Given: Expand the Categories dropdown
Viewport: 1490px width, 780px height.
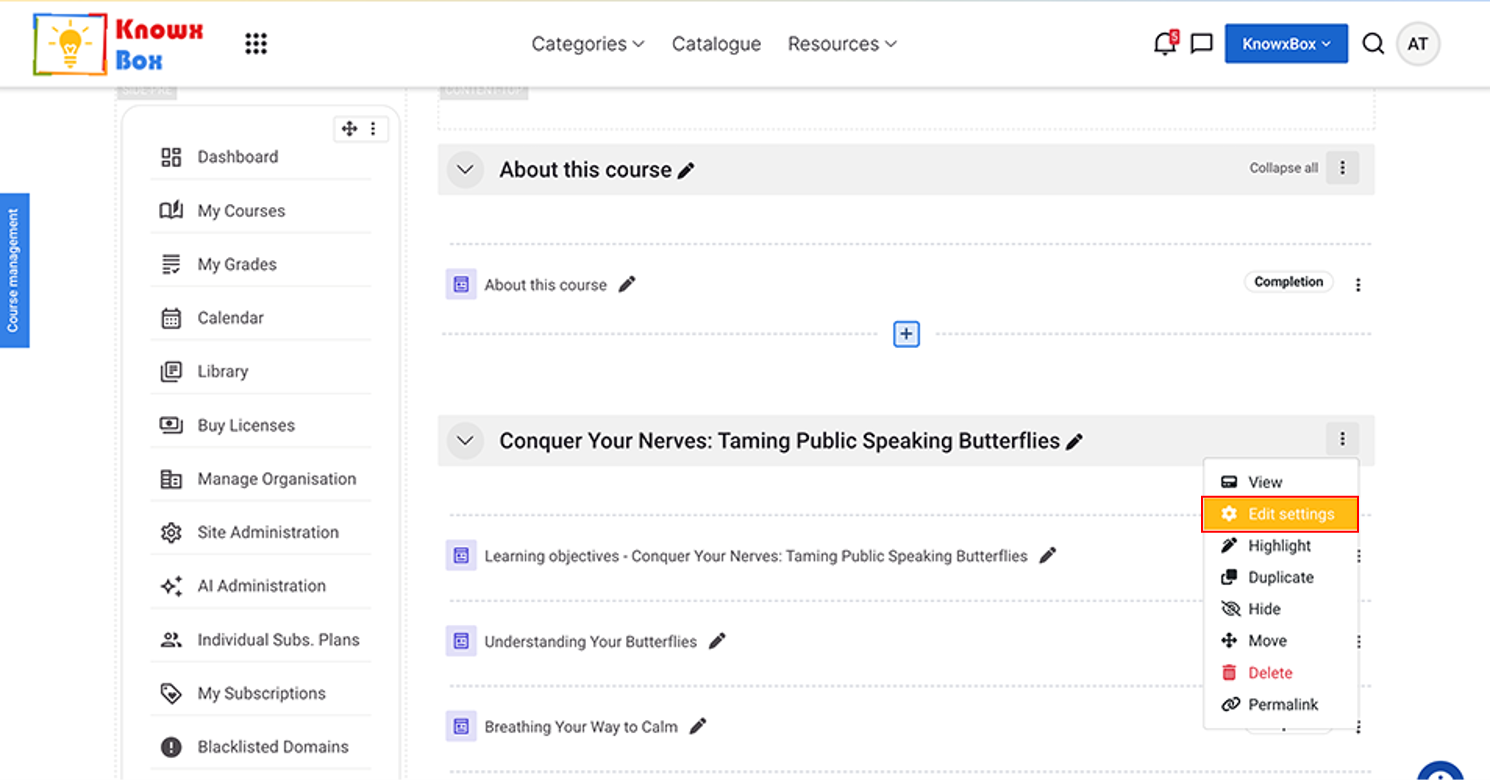Looking at the screenshot, I should pos(588,44).
